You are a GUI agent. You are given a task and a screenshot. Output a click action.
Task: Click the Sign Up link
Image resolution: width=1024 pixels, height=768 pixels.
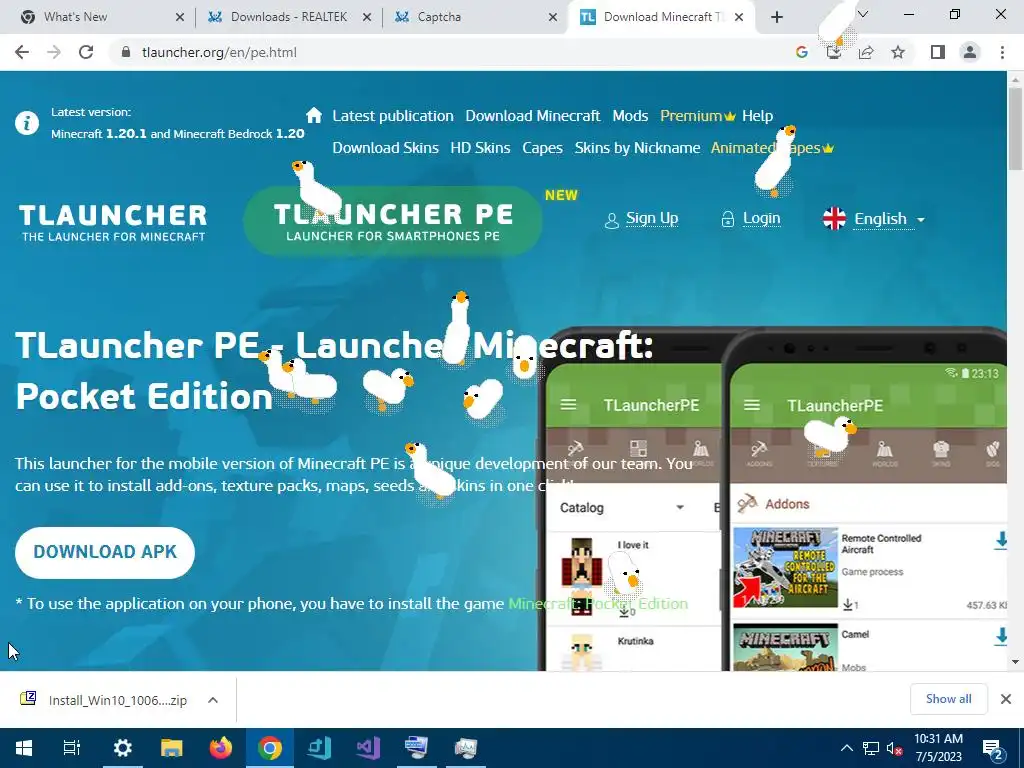[652, 218]
